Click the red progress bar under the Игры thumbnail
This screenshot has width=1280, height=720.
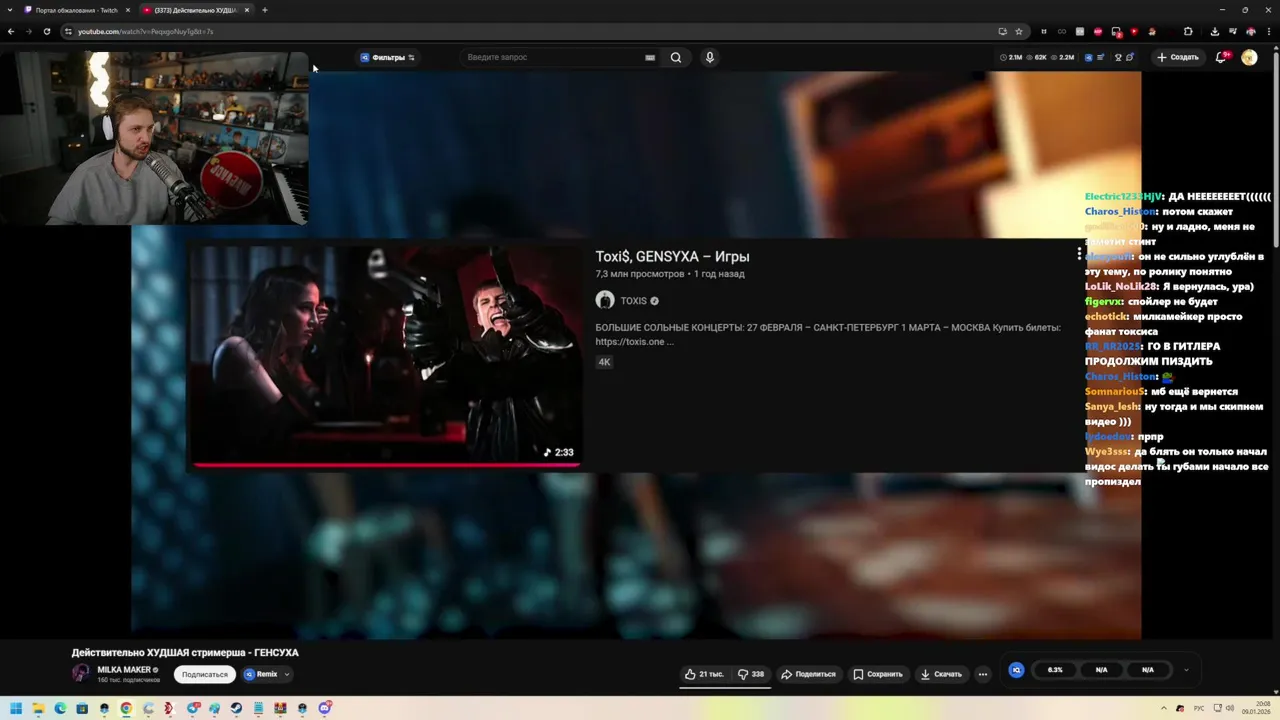click(x=386, y=464)
